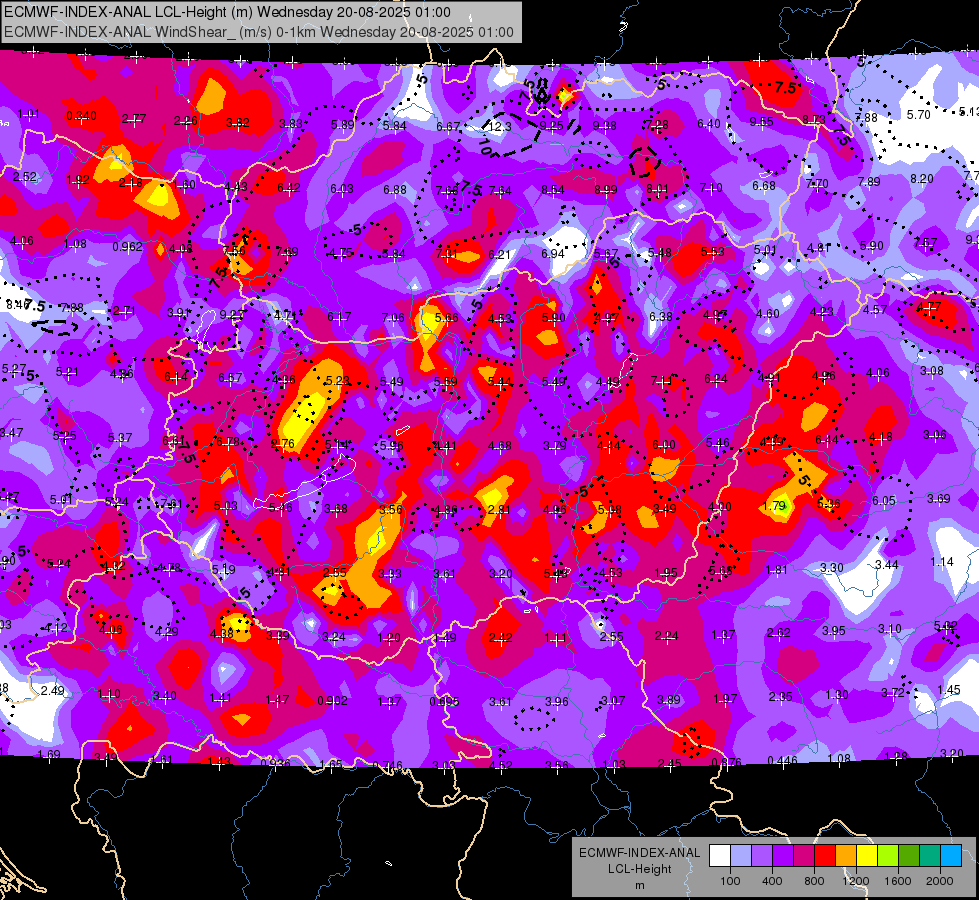Image resolution: width=979 pixels, height=900 pixels.
Task: Click the wind shear value 2.77
Action: coord(134,119)
